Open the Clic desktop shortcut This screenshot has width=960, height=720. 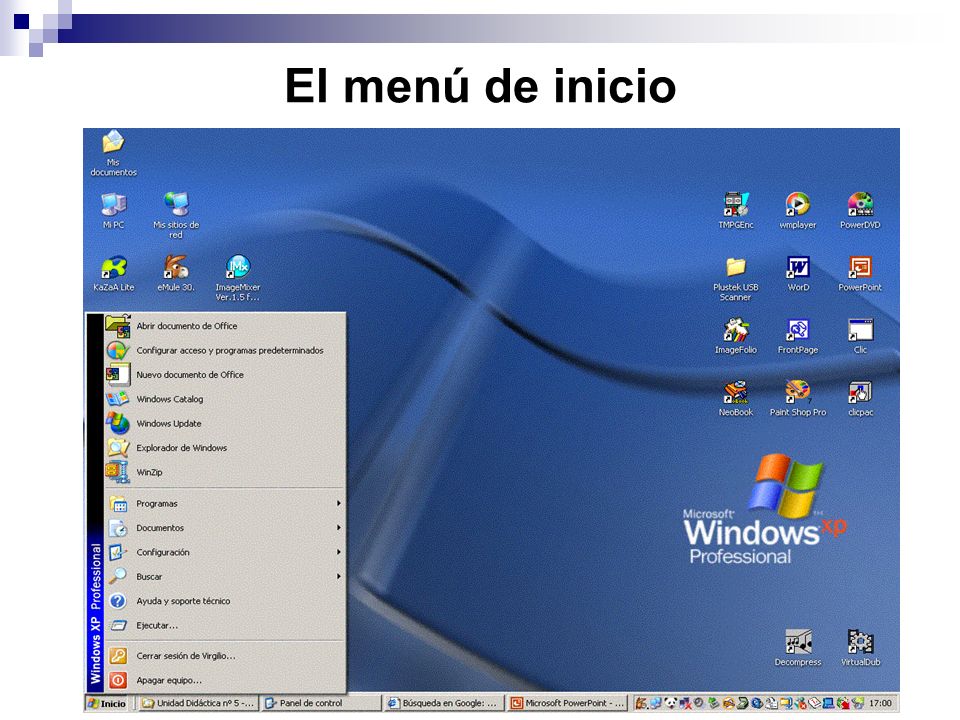click(x=860, y=336)
